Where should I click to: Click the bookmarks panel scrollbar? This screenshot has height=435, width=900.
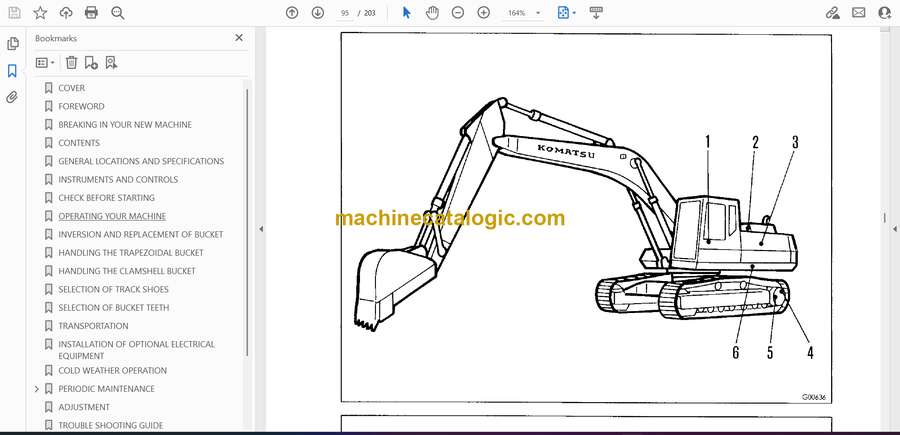point(247,222)
